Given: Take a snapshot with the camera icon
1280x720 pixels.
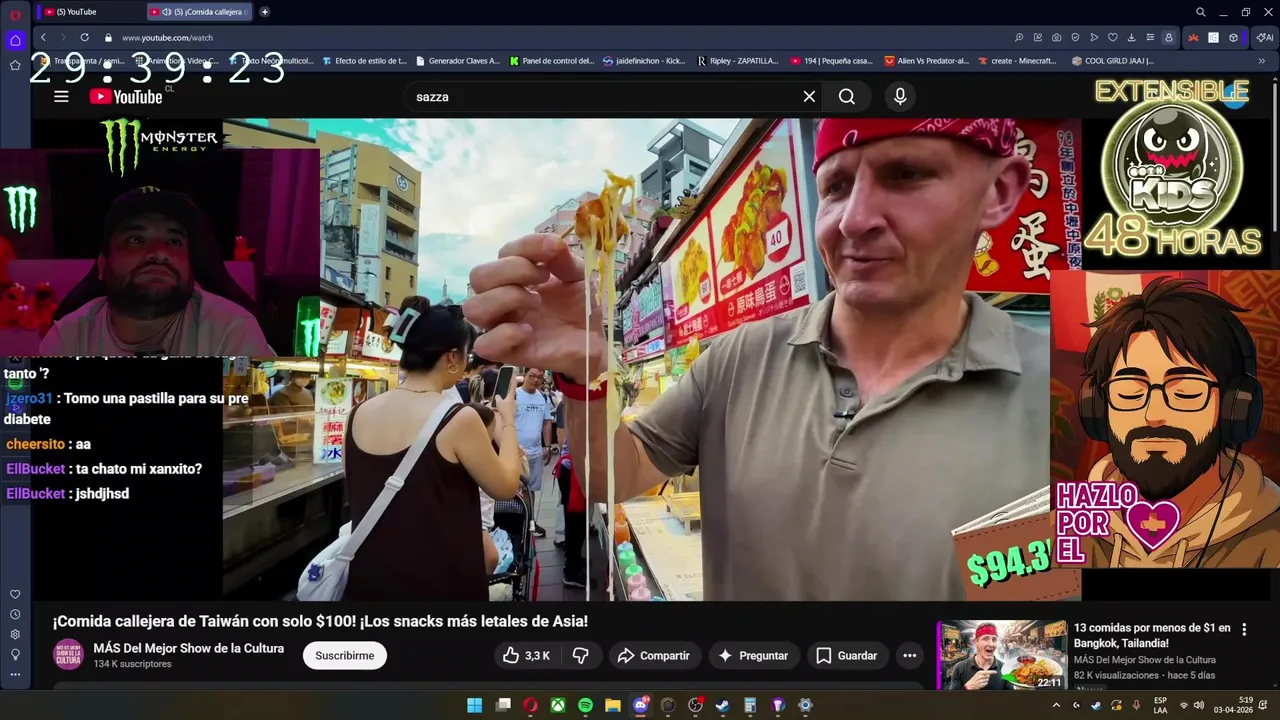Looking at the screenshot, I should [1057, 37].
